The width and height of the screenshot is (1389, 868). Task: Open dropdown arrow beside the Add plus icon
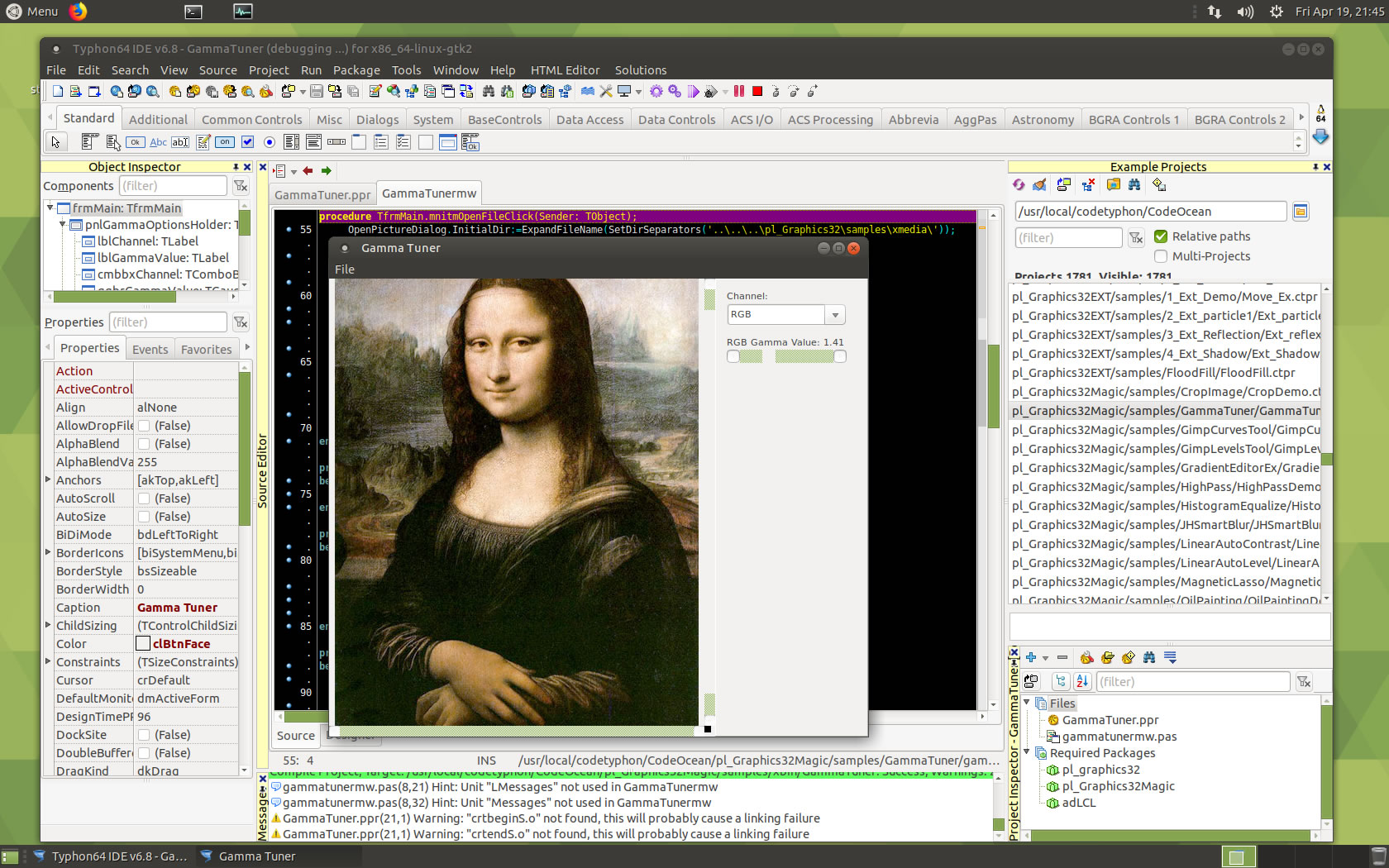tap(1045, 658)
